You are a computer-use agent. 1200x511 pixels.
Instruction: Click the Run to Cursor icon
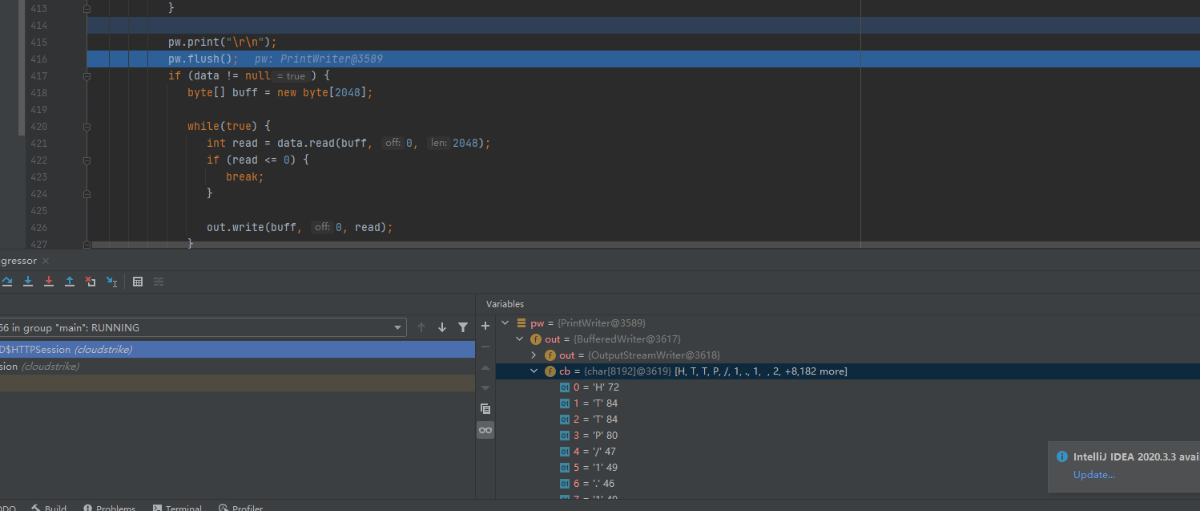coord(112,282)
